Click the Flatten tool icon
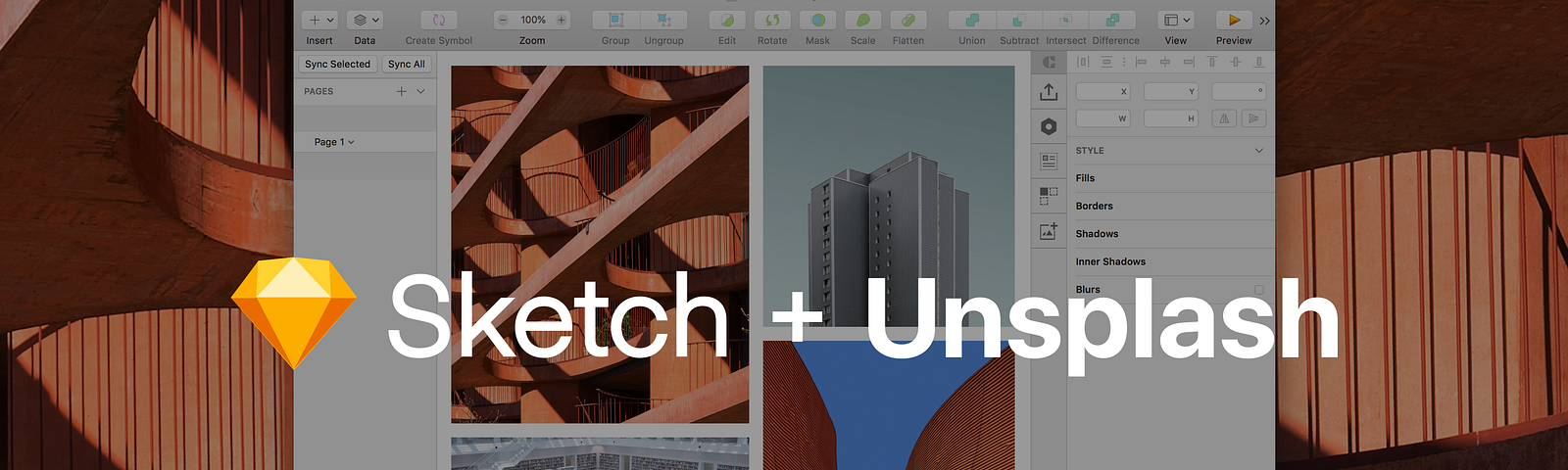 pos(908,20)
